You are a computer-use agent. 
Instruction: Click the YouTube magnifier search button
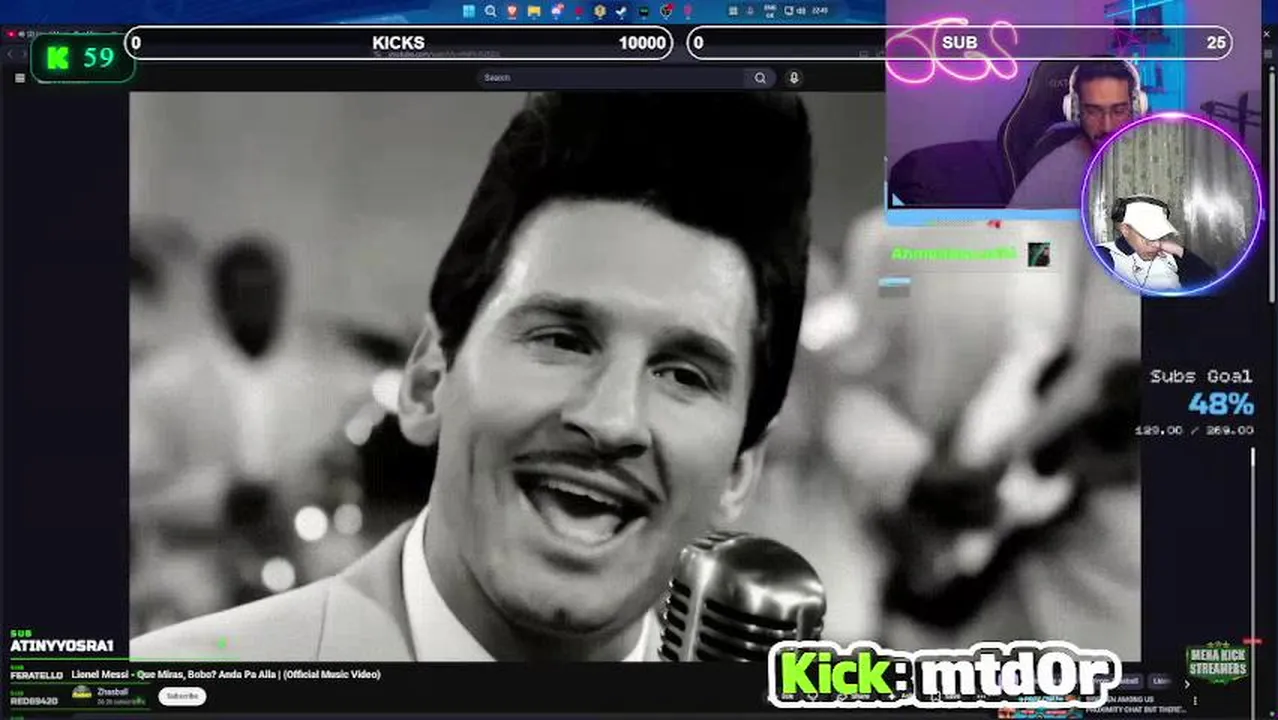pos(760,78)
